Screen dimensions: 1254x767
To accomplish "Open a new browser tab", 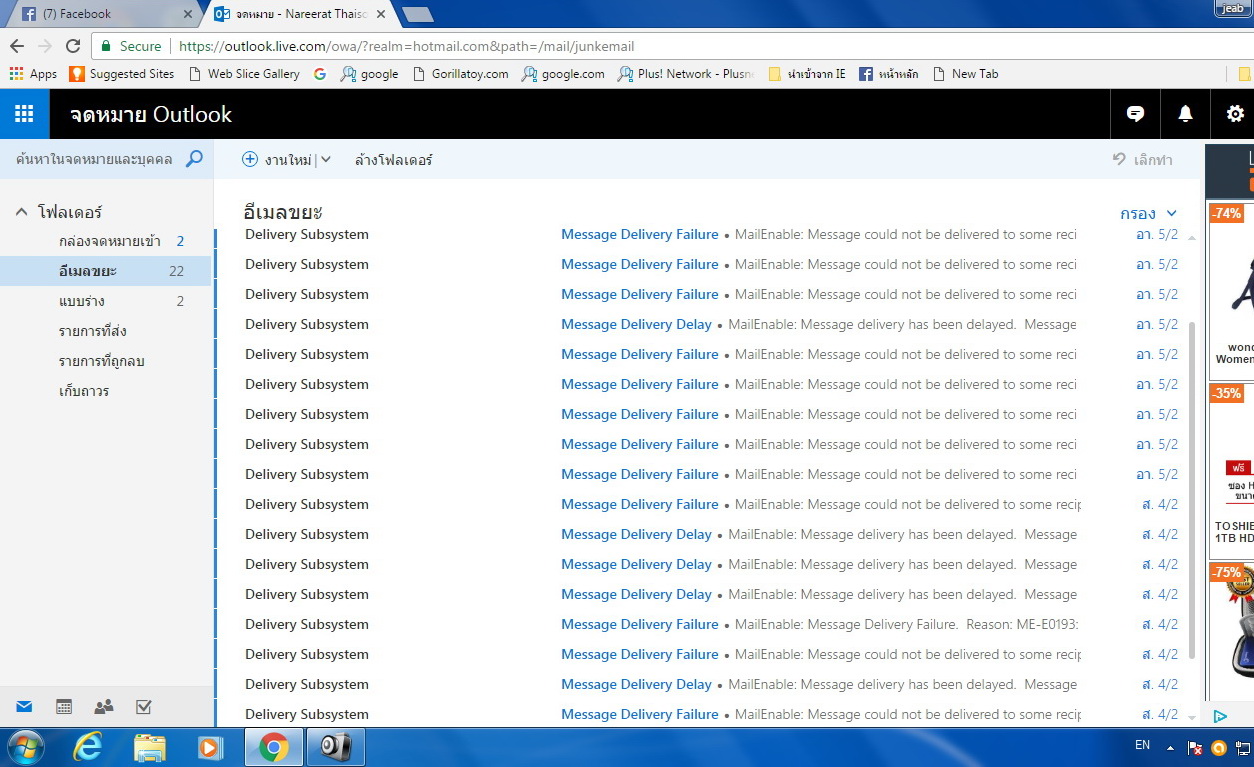I will coord(417,14).
